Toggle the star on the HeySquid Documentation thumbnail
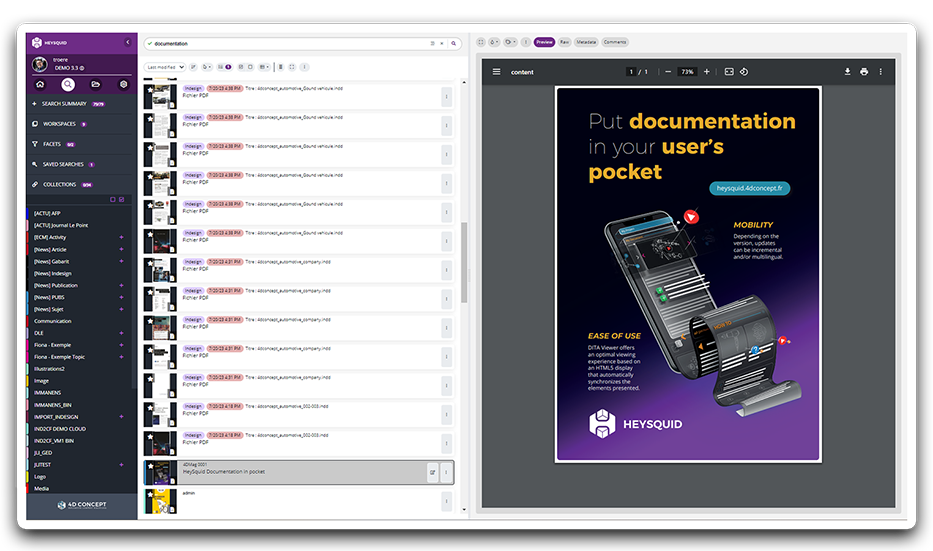This screenshot has width=933, height=551. [x=151, y=466]
